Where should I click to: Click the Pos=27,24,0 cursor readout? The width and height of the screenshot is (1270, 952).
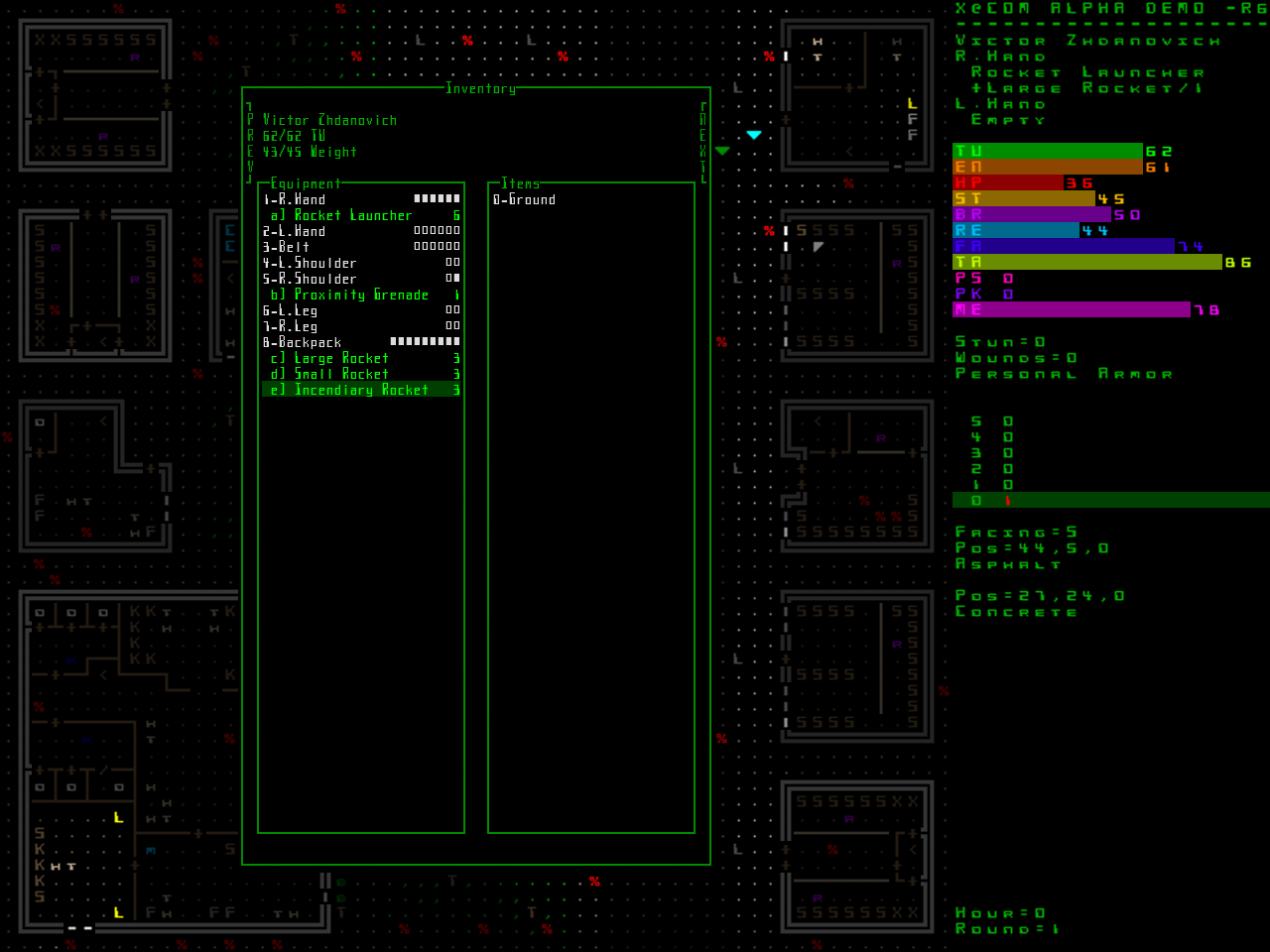[1041, 596]
